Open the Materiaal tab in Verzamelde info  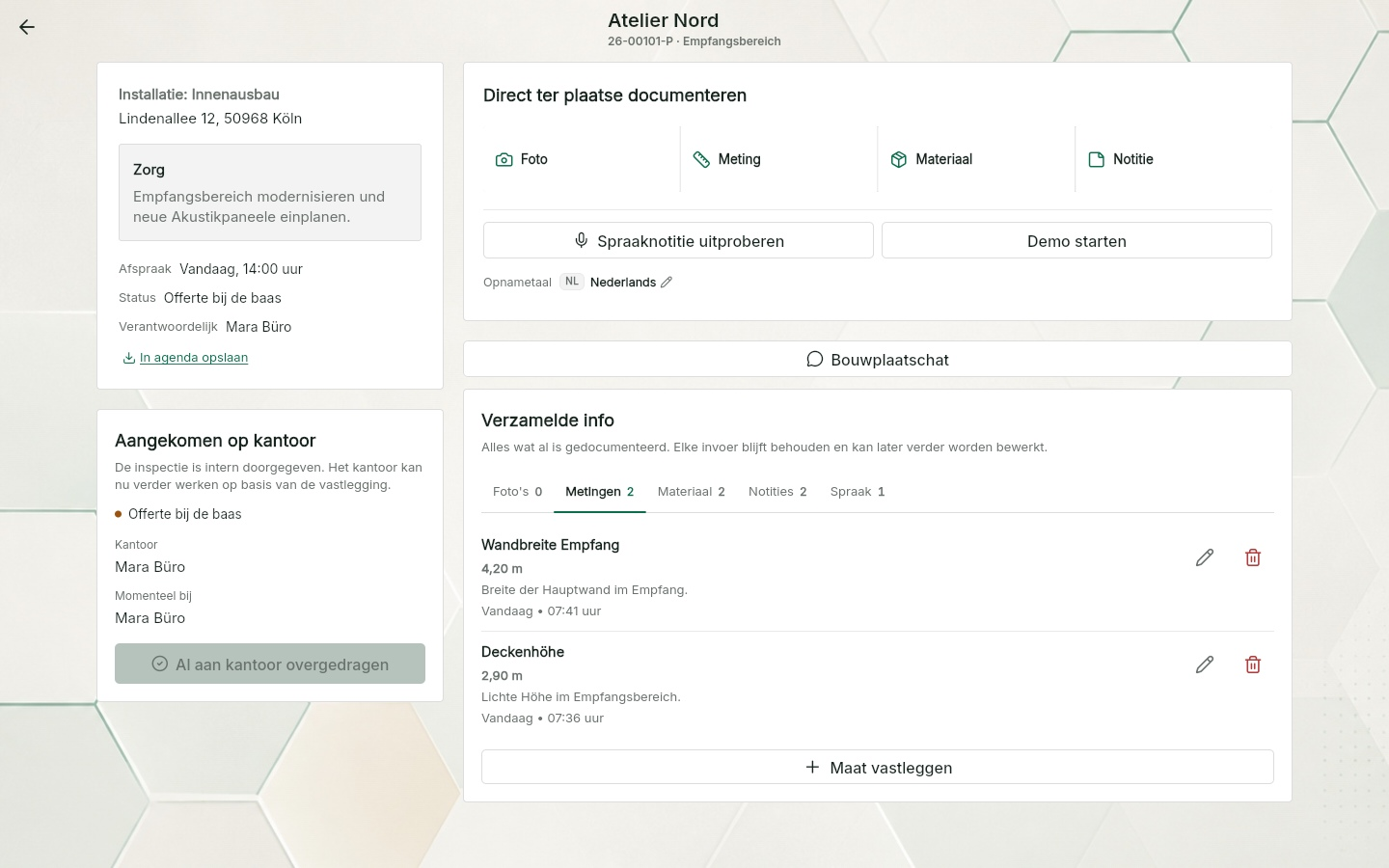(x=692, y=492)
